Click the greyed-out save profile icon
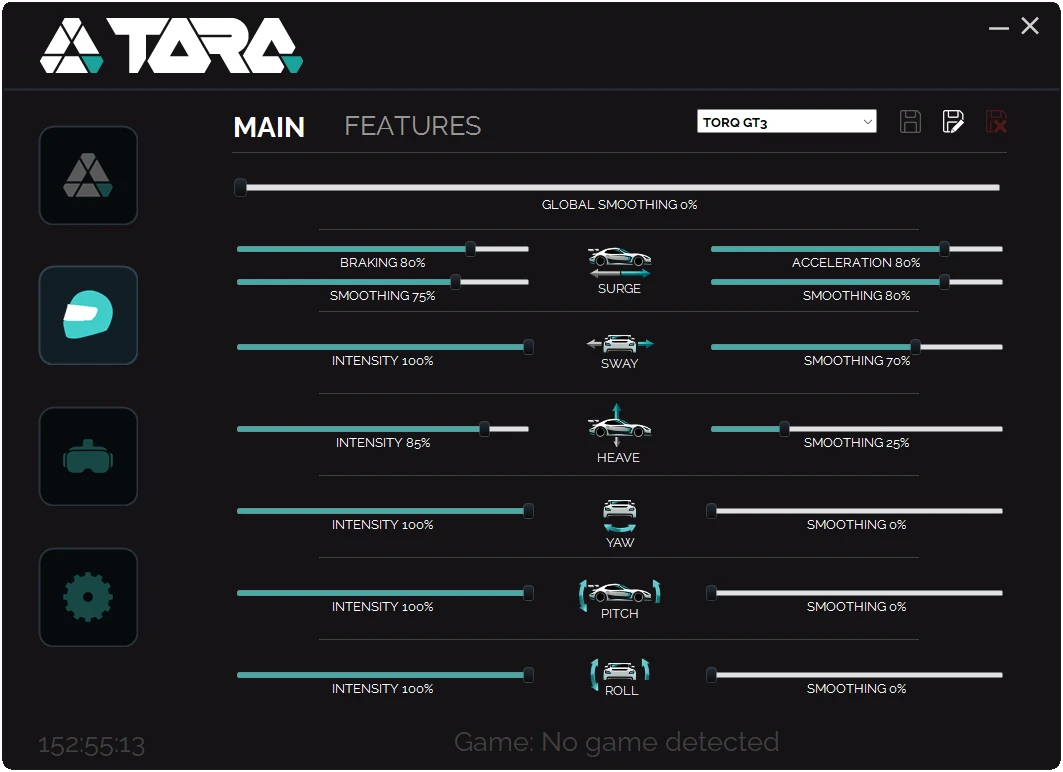The width and height of the screenshot is (1063, 772). (910, 122)
